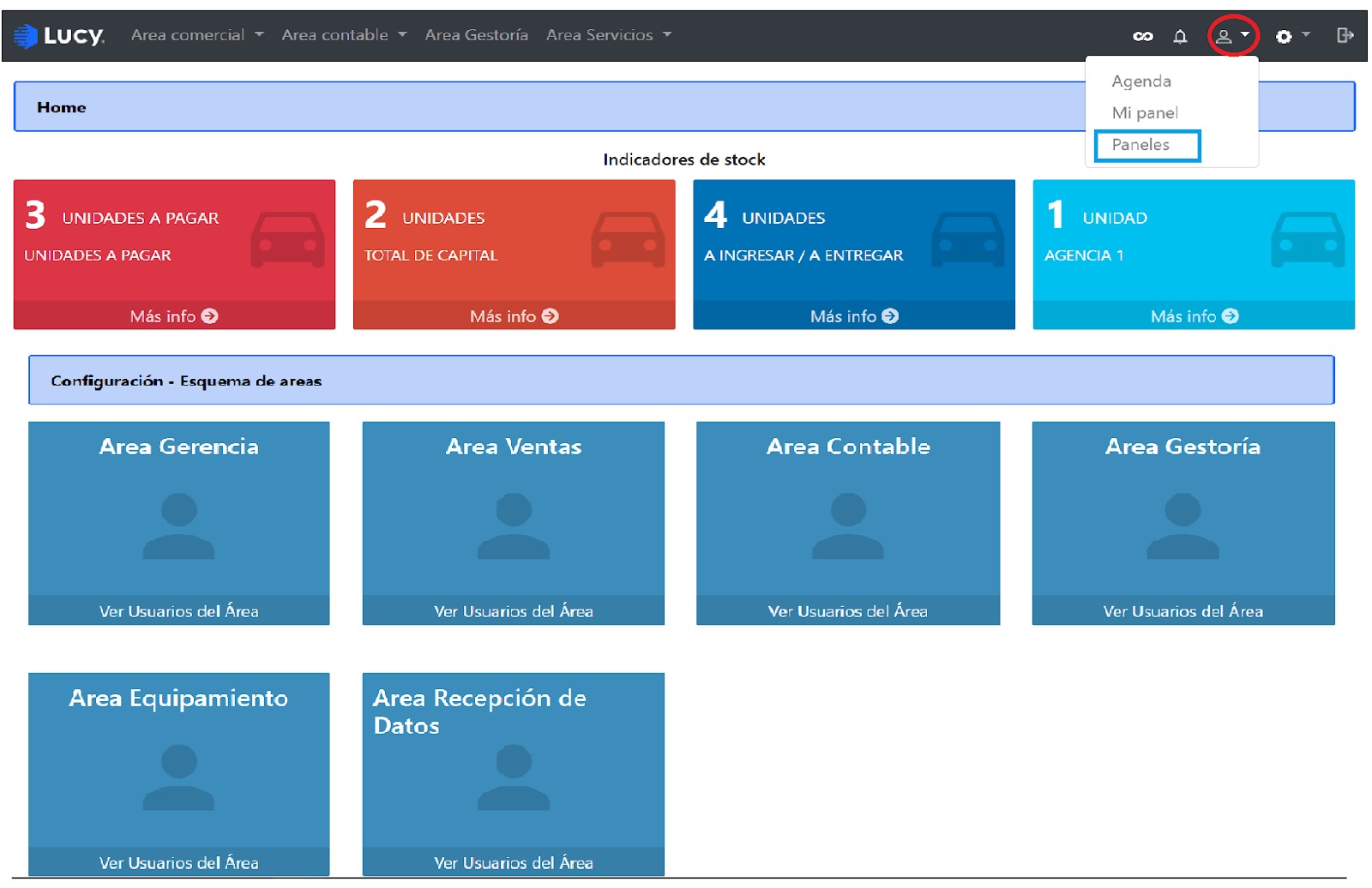Click the TOTAL DE CAPITAL label
Image resolution: width=1372 pixels, height=888 pixels.
click(430, 255)
